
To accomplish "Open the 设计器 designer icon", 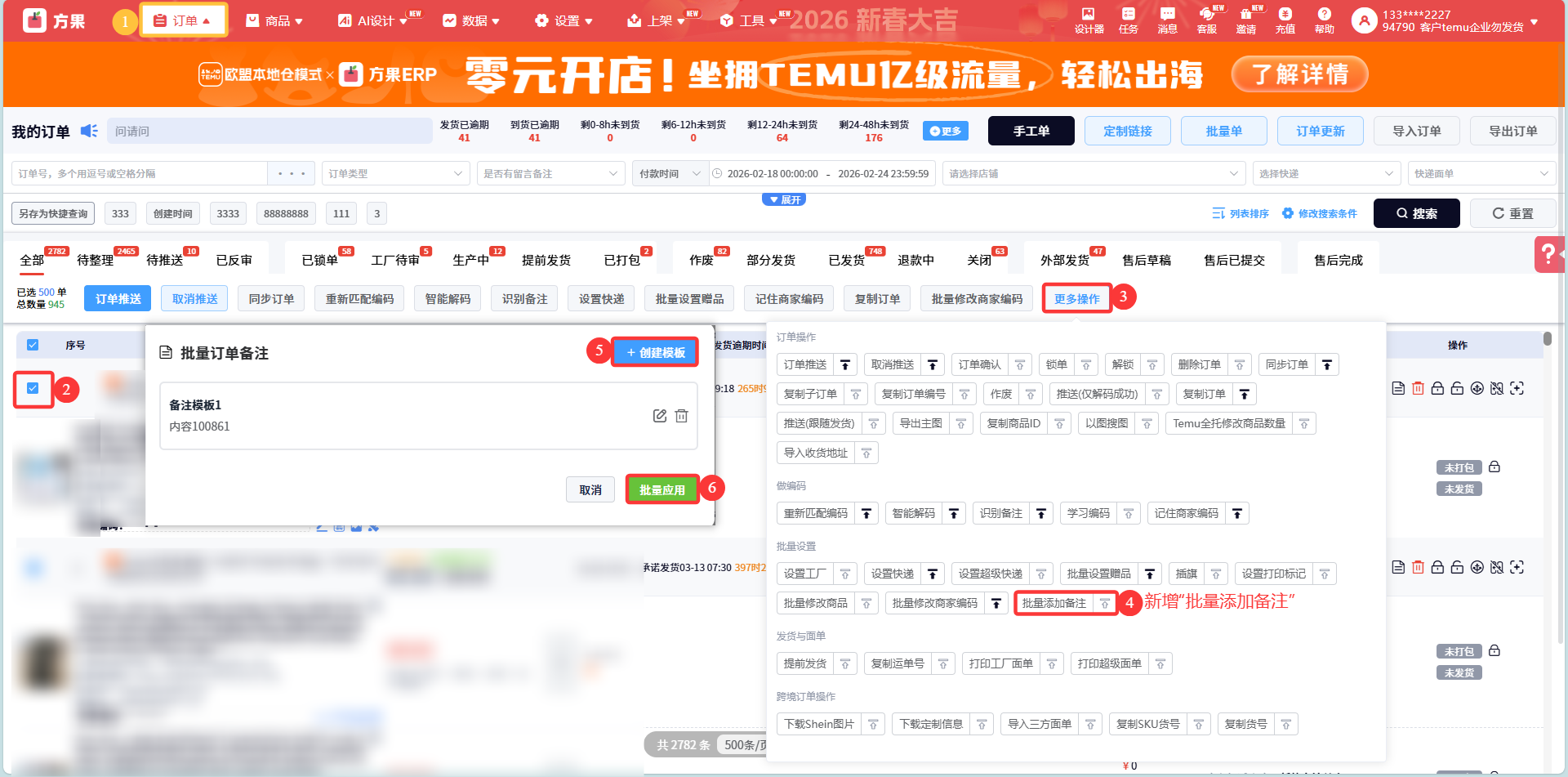I will [x=1089, y=14].
